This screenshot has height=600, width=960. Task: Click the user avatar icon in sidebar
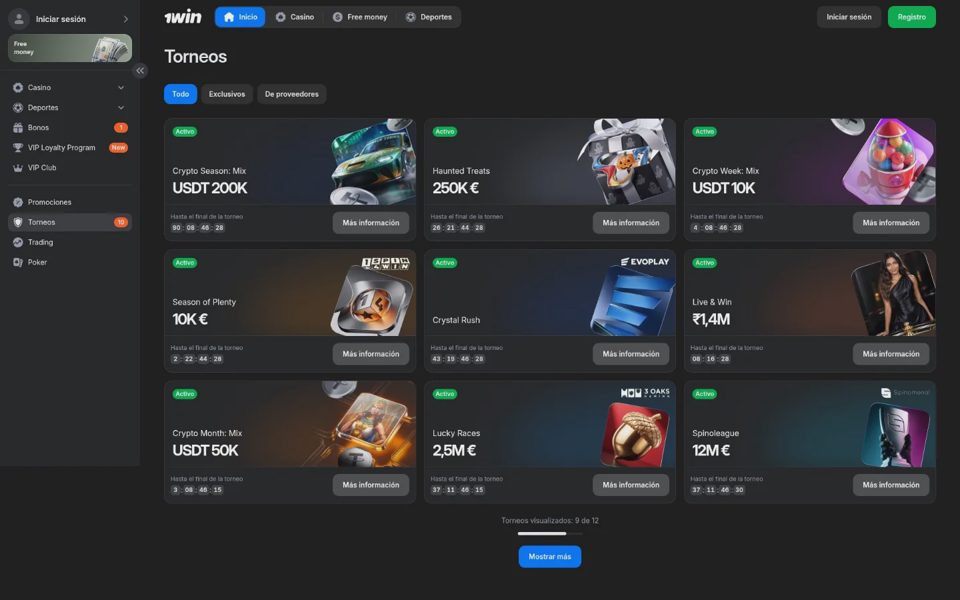coord(19,19)
